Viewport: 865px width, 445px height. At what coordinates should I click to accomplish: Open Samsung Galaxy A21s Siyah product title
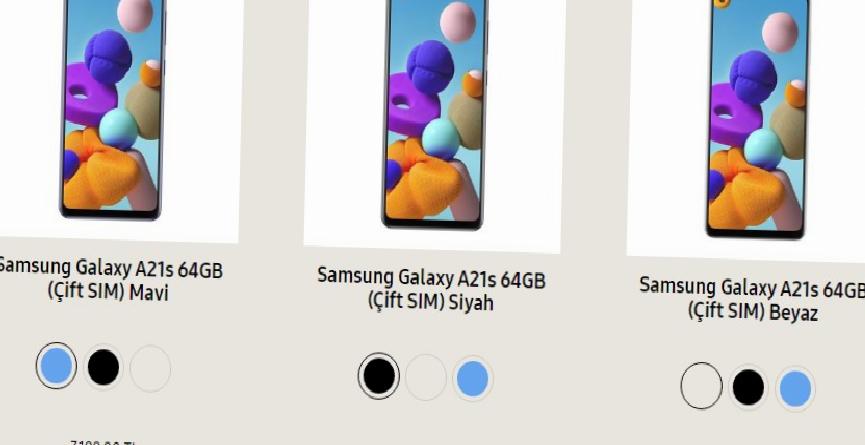coord(431,289)
